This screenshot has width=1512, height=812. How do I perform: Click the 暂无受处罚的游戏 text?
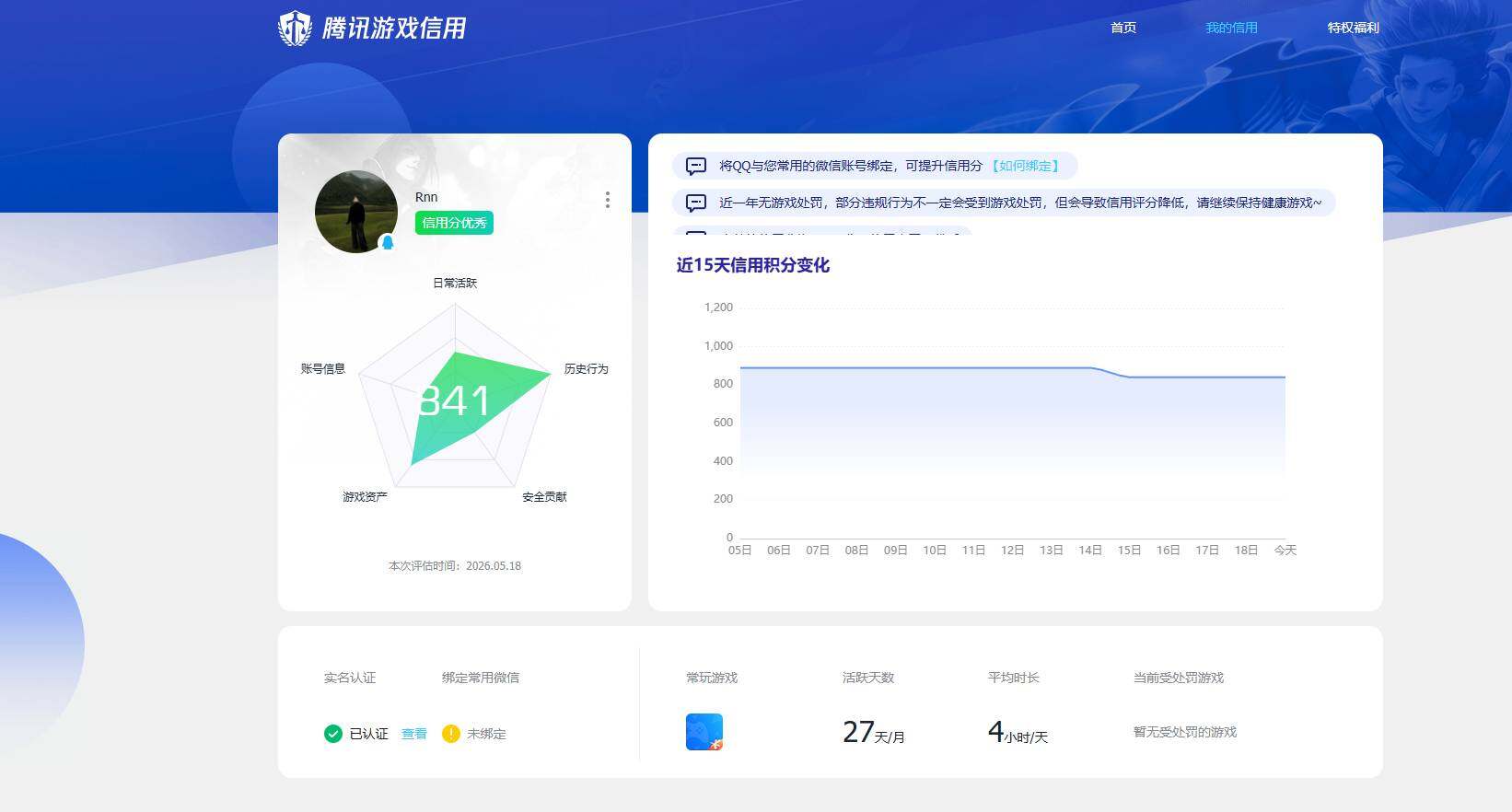point(1185,732)
